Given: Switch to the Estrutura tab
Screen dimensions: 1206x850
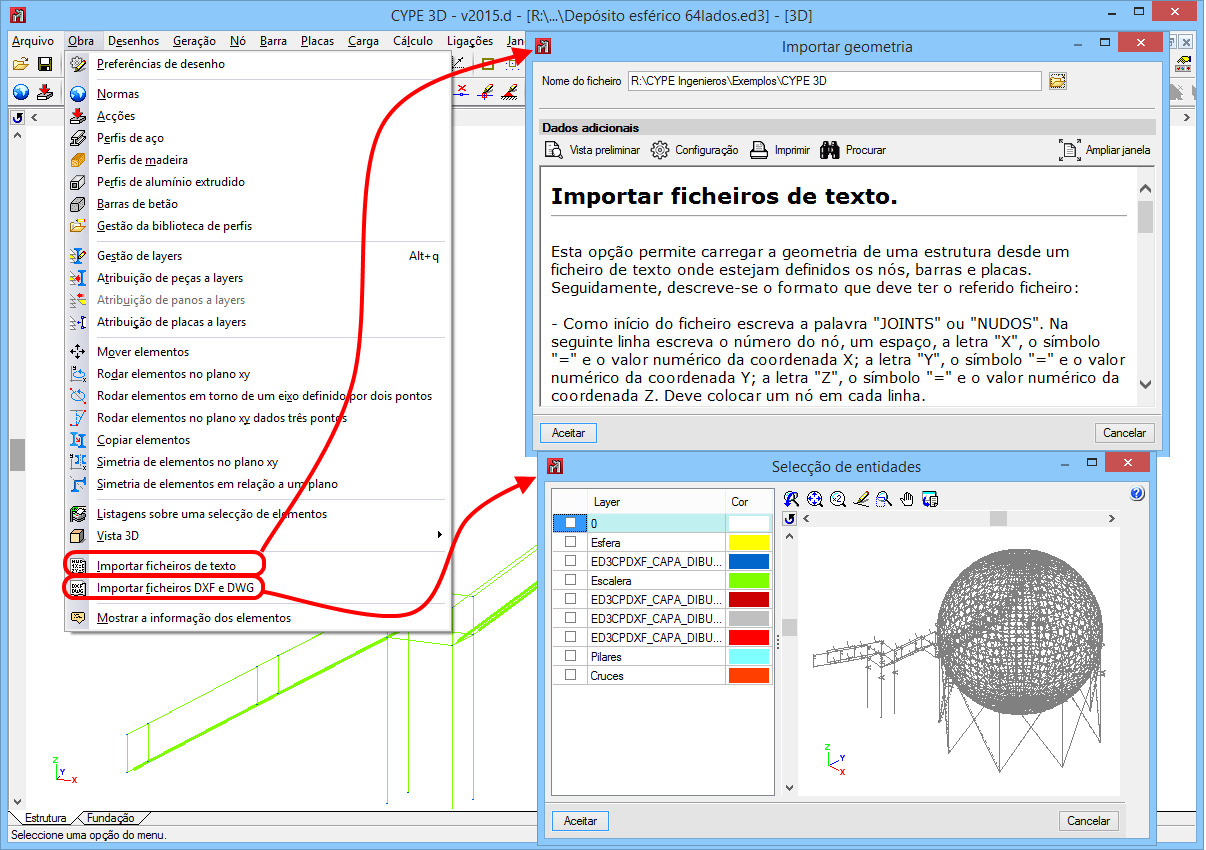Looking at the screenshot, I should tap(46, 818).
